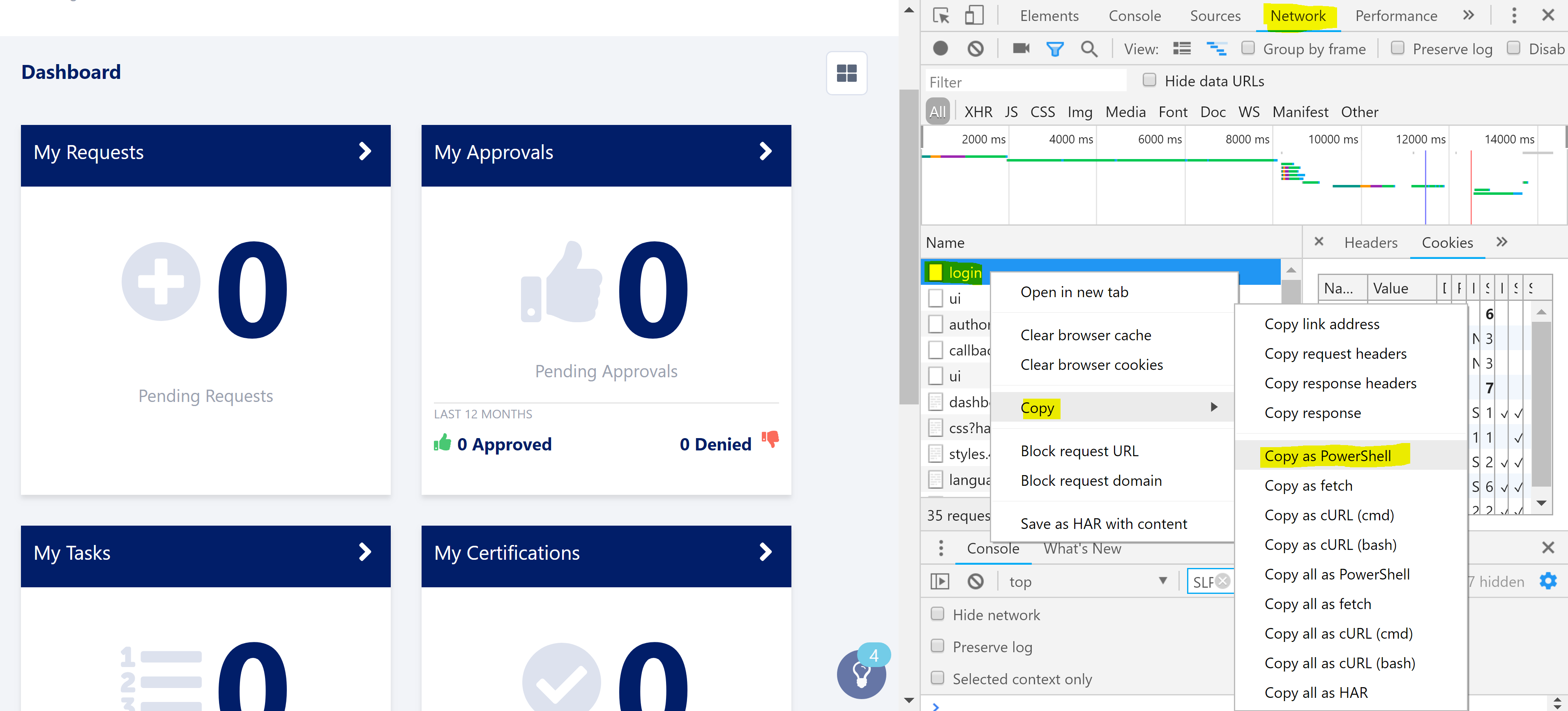Select Copy as PowerShell menu item
1568x711 pixels.
pos(1328,456)
